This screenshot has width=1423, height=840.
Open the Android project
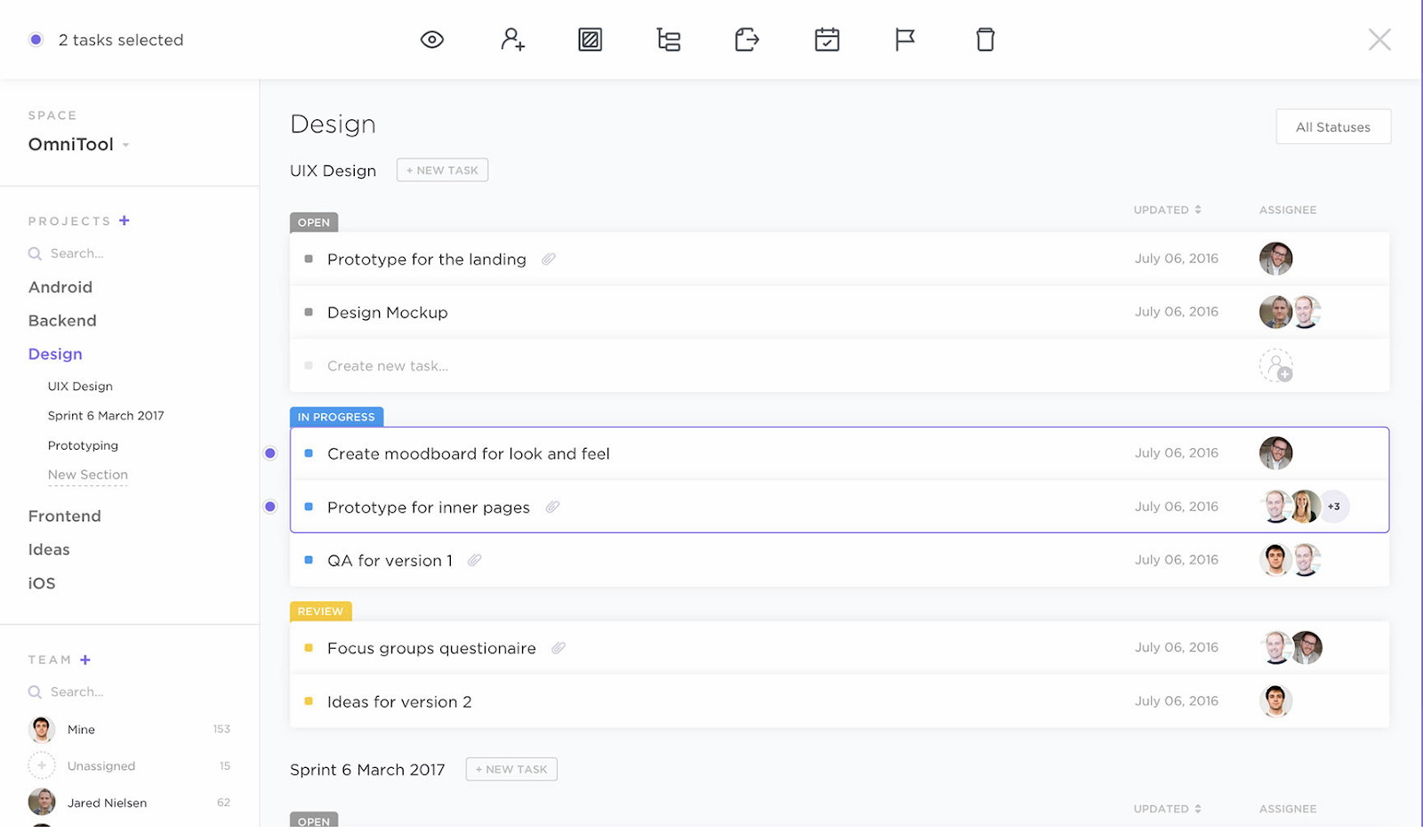pyautogui.click(x=60, y=287)
